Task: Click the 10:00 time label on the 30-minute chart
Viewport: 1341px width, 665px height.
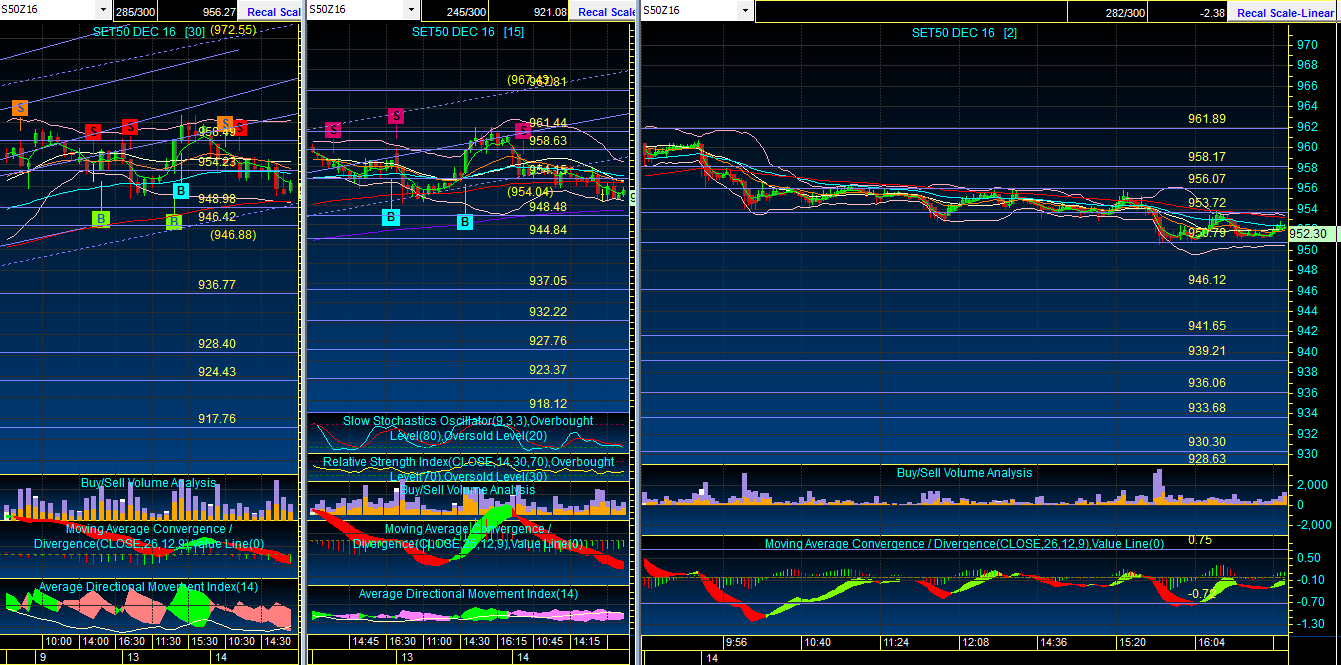Action: click(x=58, y=641)
